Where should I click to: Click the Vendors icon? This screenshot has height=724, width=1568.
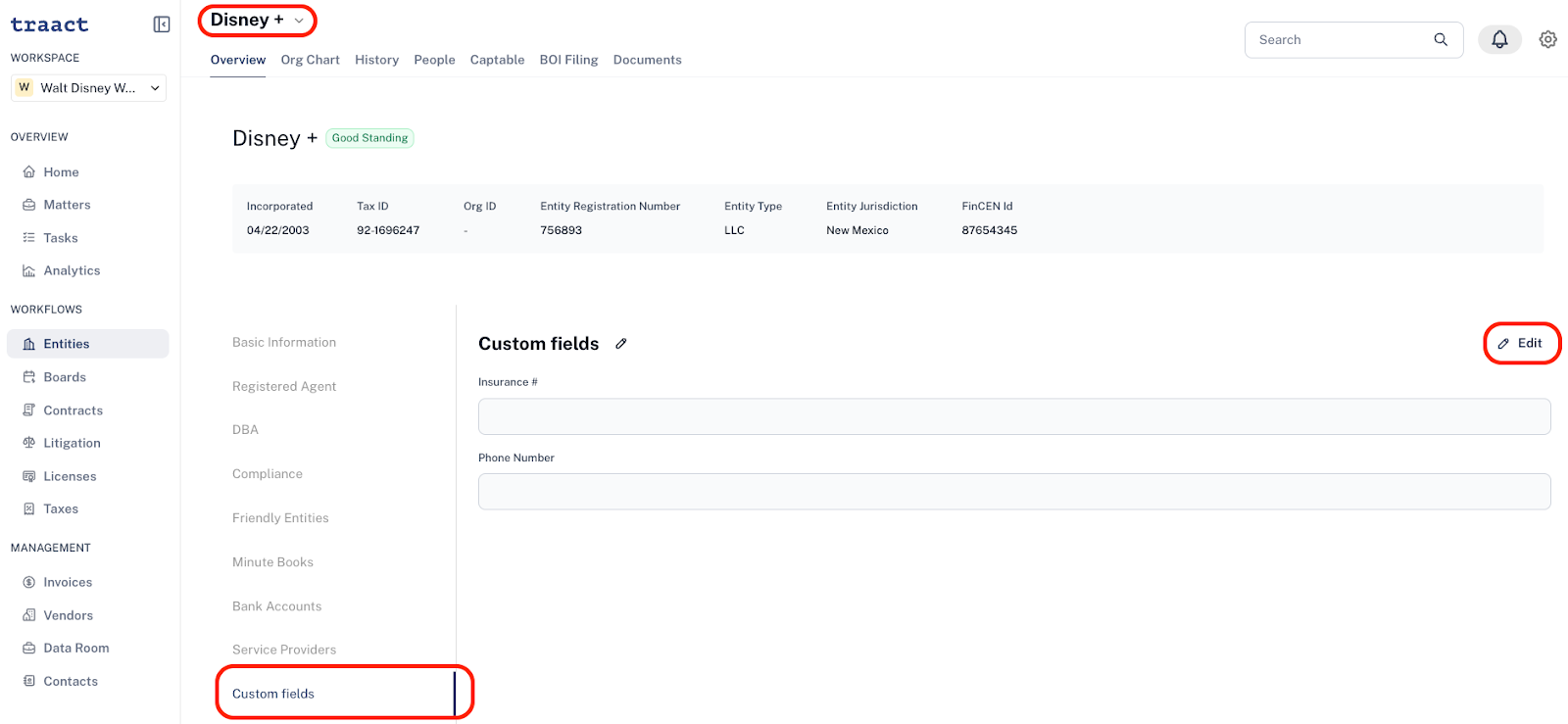point(29,615)
